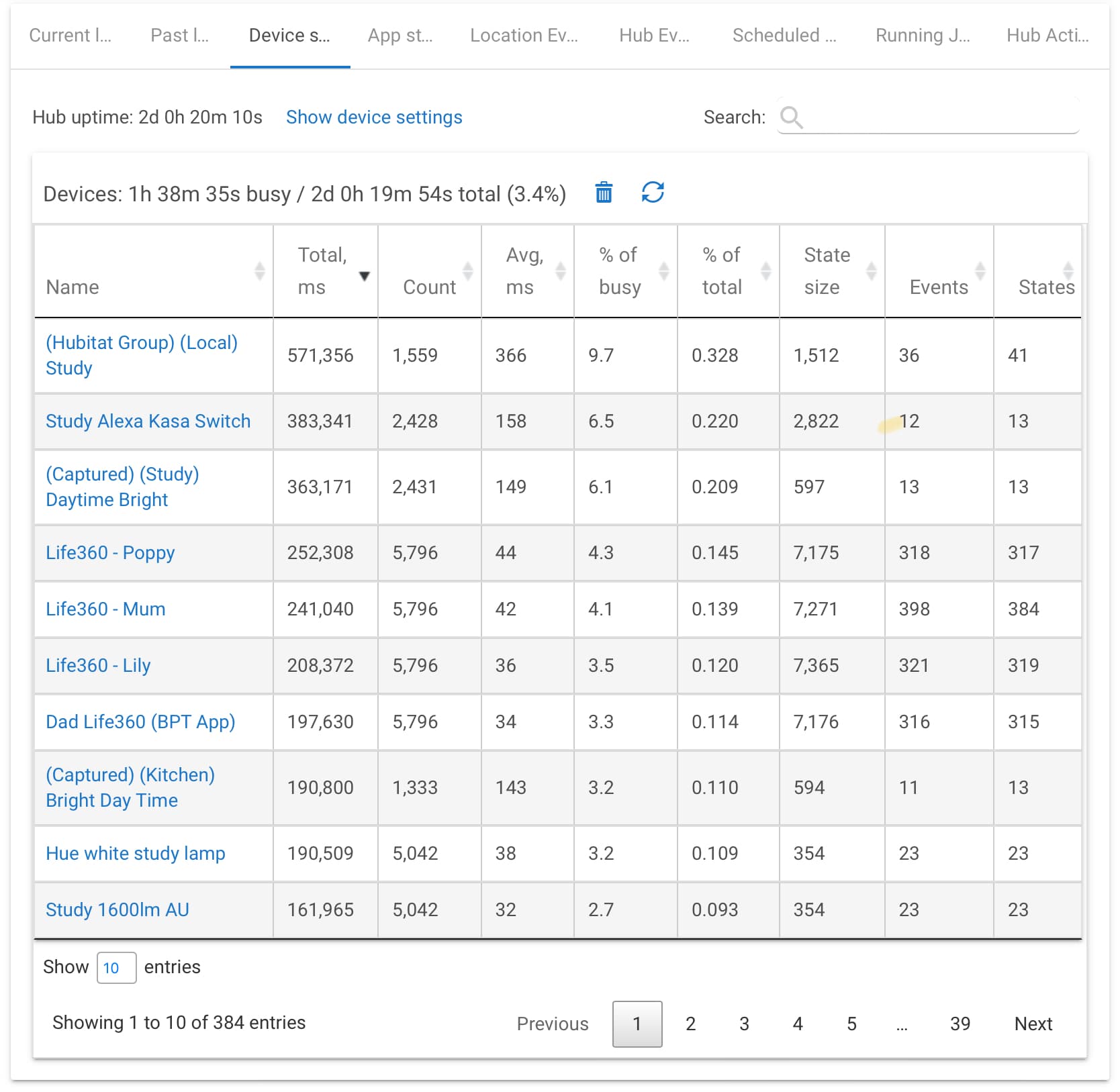This screenshot has width=1120, height=1092.
Task: Click the Show entries count field
Action: tap(117, 968)
